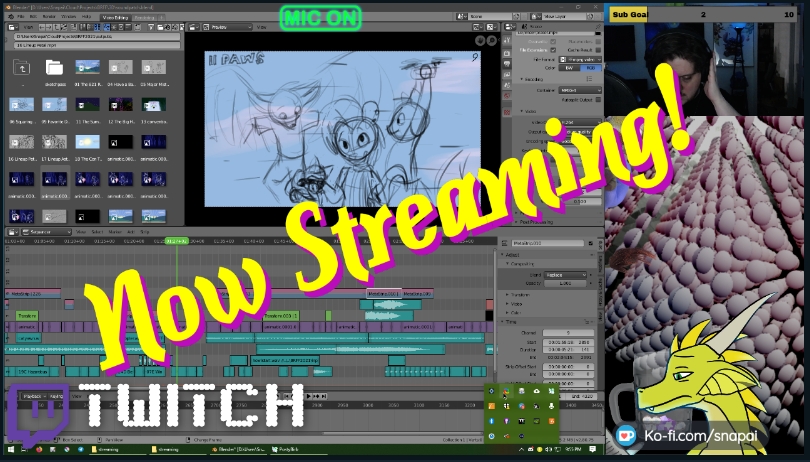This screenshot has width=810, height=462.
Task: Open the Help menu
Action: (x=86, y=17)
